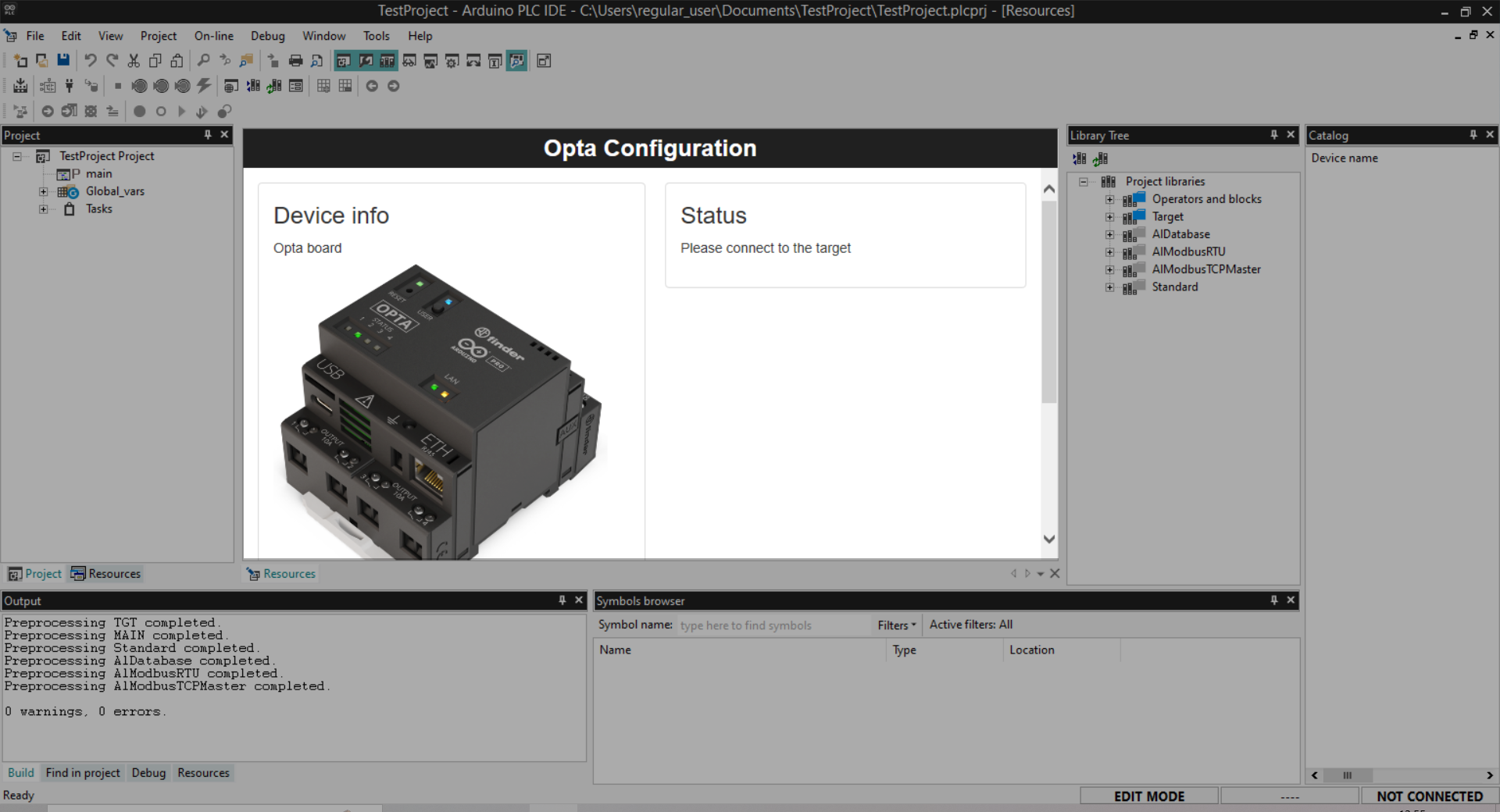The height and width of the screenshot is (812, 1500).
Task: Focus the Symbol name search field
Action: (773, 625)
